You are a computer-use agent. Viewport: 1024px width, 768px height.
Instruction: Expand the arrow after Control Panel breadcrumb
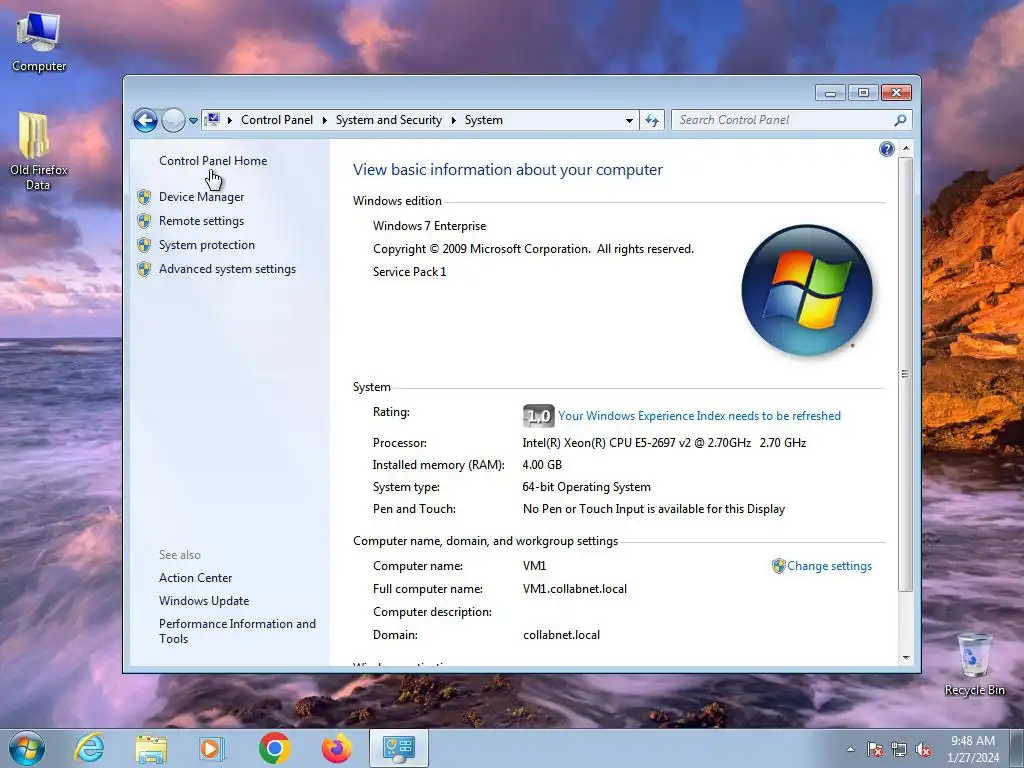pos(325,120)
